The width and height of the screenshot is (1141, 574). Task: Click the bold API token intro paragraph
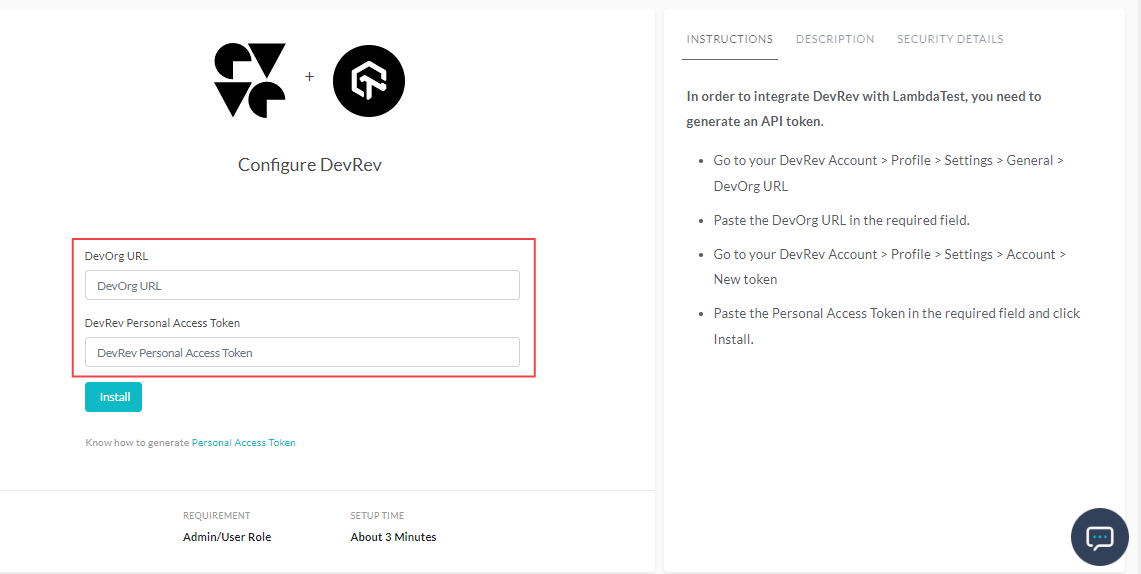863,108
